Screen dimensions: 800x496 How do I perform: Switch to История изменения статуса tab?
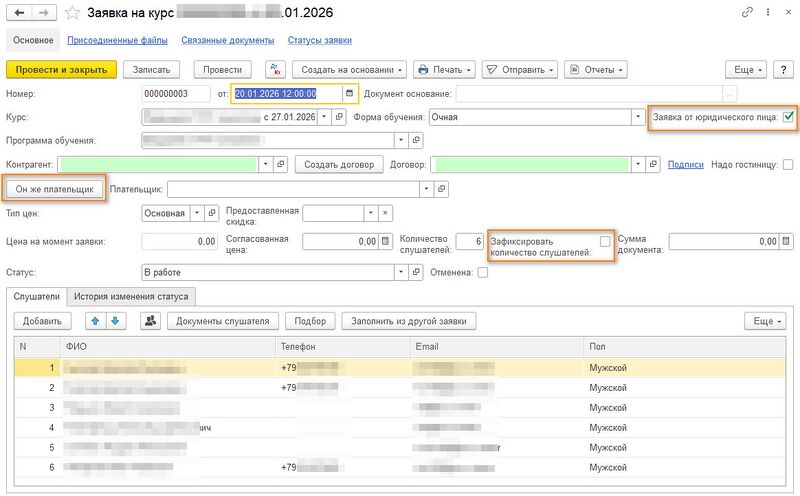coord(132,296)
